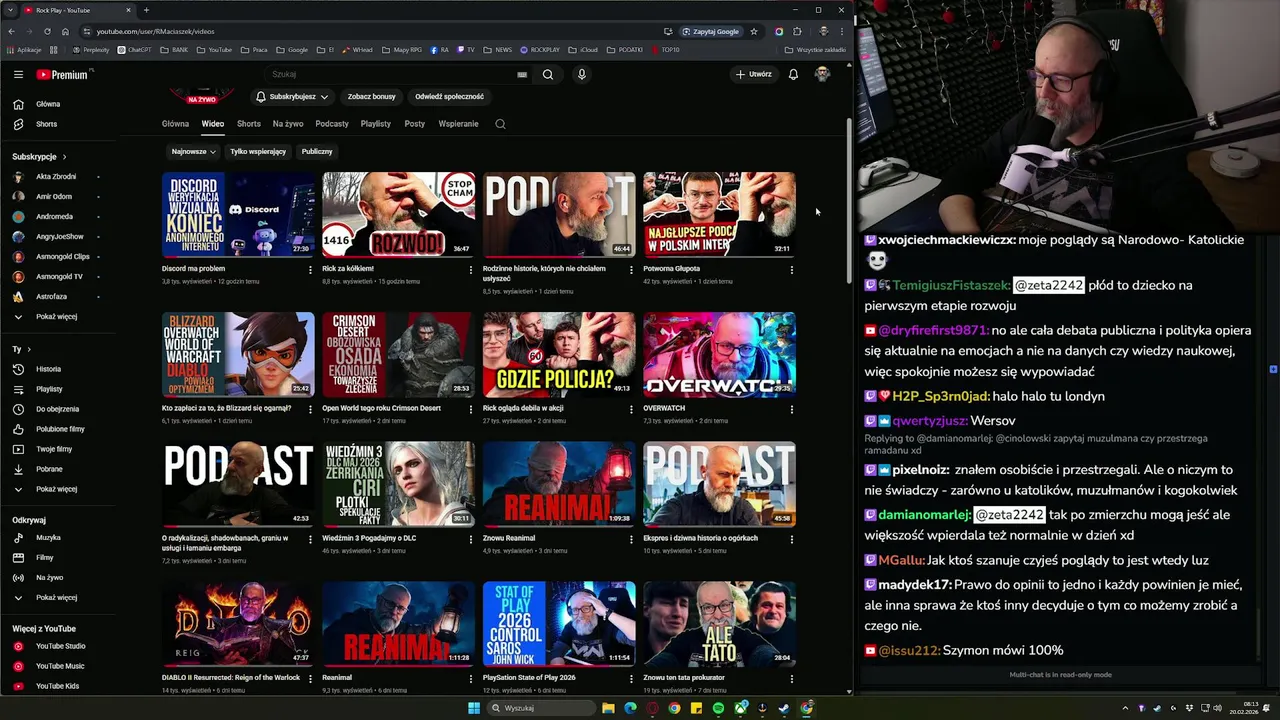Switch to the Playlisty tab
1280x720 pixels.
tap(376, 124)
